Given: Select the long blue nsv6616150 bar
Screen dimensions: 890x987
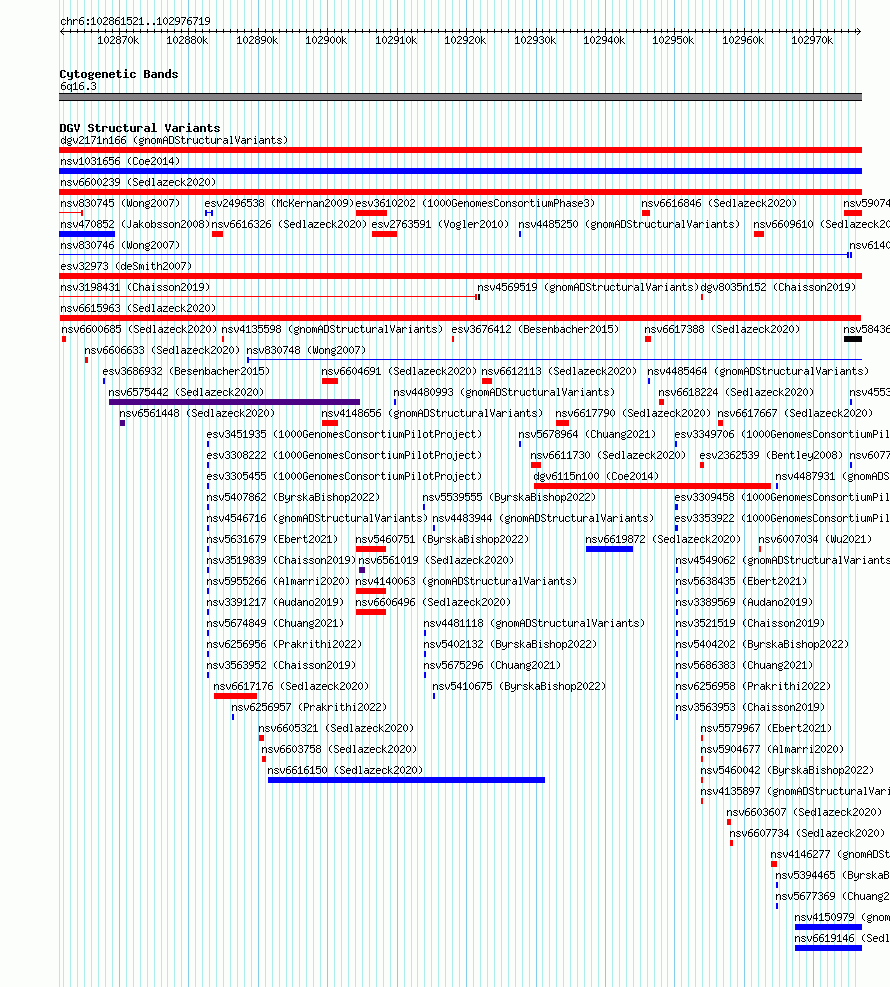Looking at the screenshot, I should 406,780.
